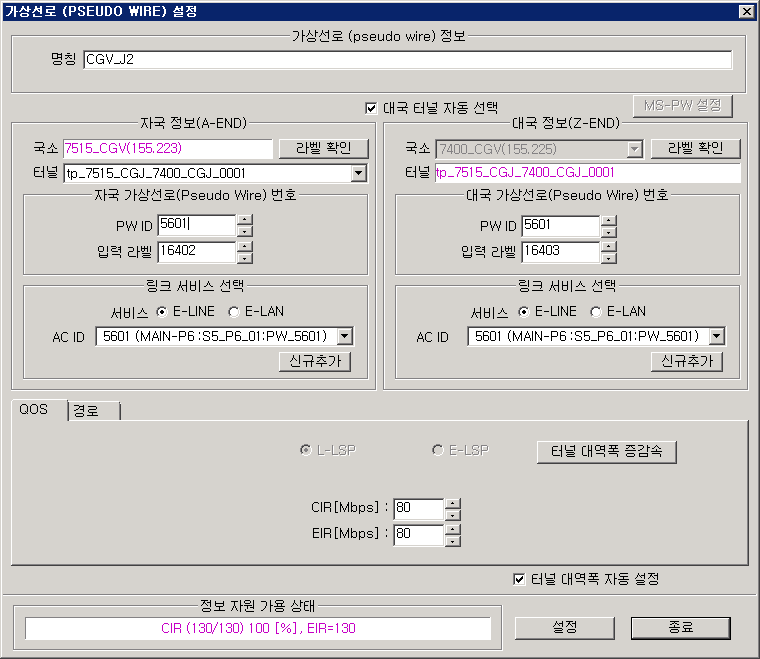
Task: Click CIR (130/130) 100 [%] status text
Action: click(x=258, y=628)
